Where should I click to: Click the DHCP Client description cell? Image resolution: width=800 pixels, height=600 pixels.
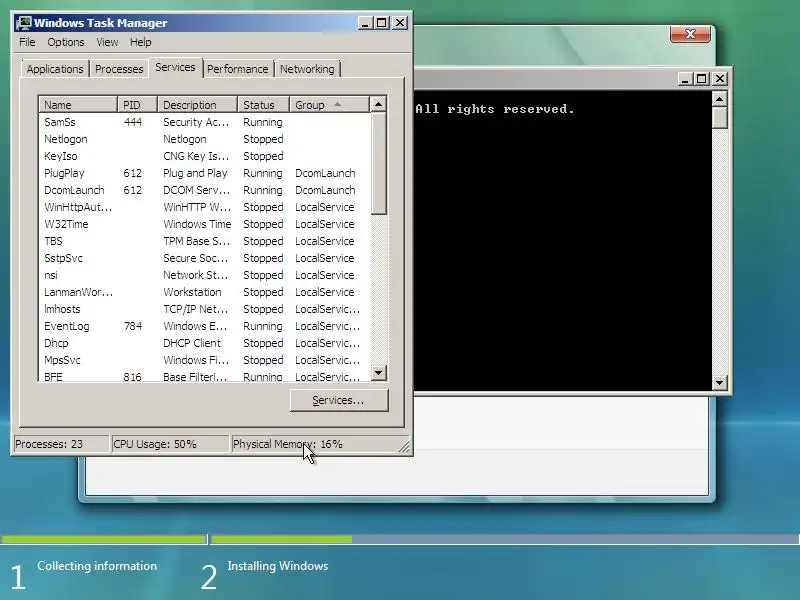point(192,343)
